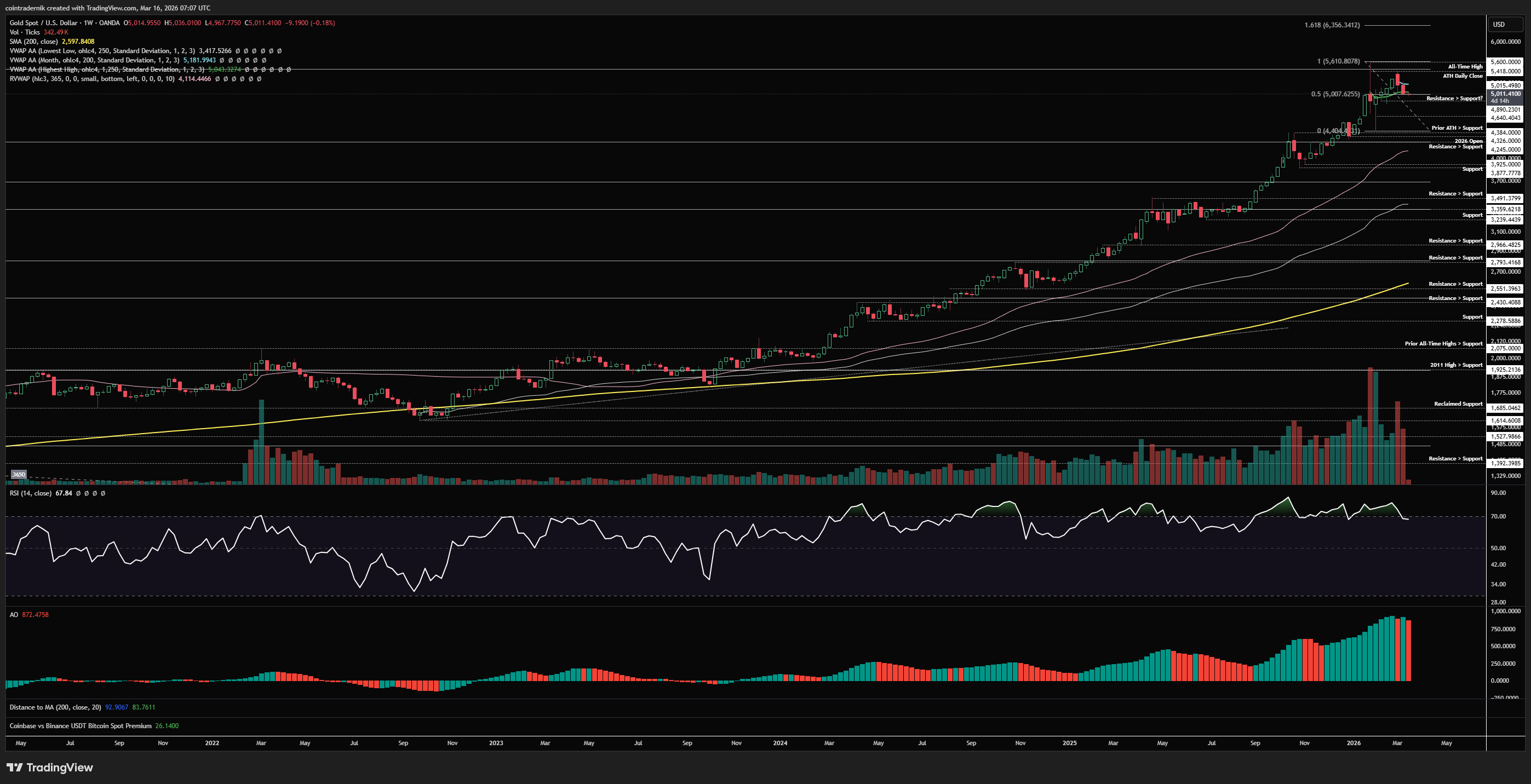Click the Reclaimed Support text label
Viewport: 1531px width, 784px height.
[1458, 404]
